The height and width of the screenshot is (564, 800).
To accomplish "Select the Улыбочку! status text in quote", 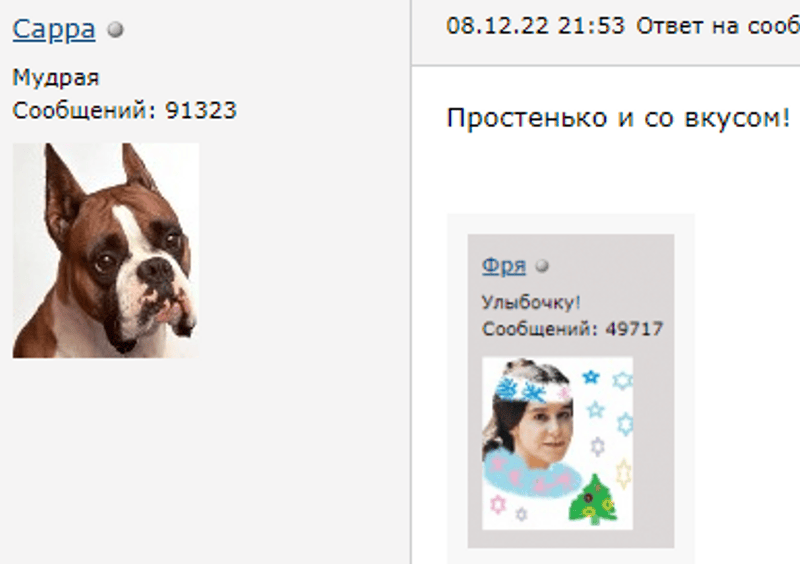I will coord(531,303).
